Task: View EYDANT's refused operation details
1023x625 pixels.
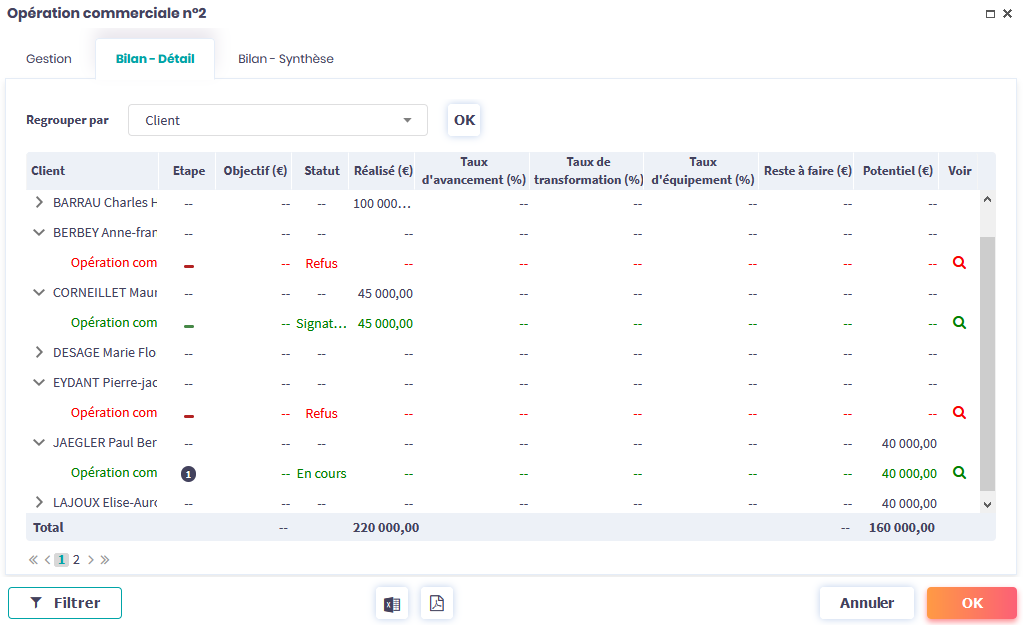Action: tap(959, 413)
